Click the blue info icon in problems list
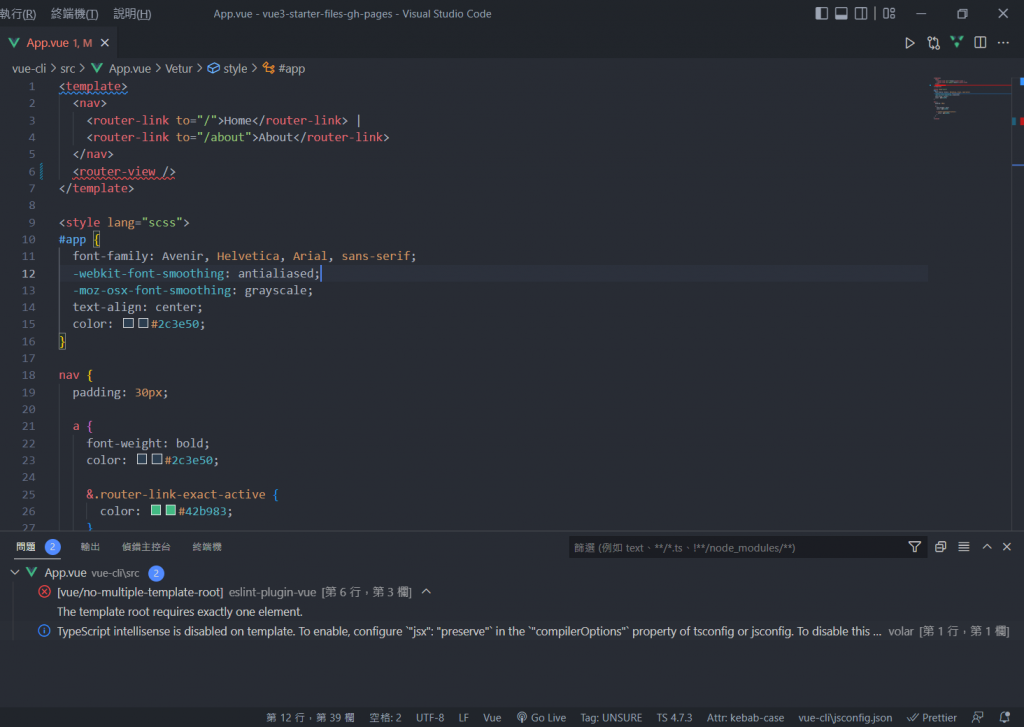The image size is (1024, 727). tap(44, 631)
